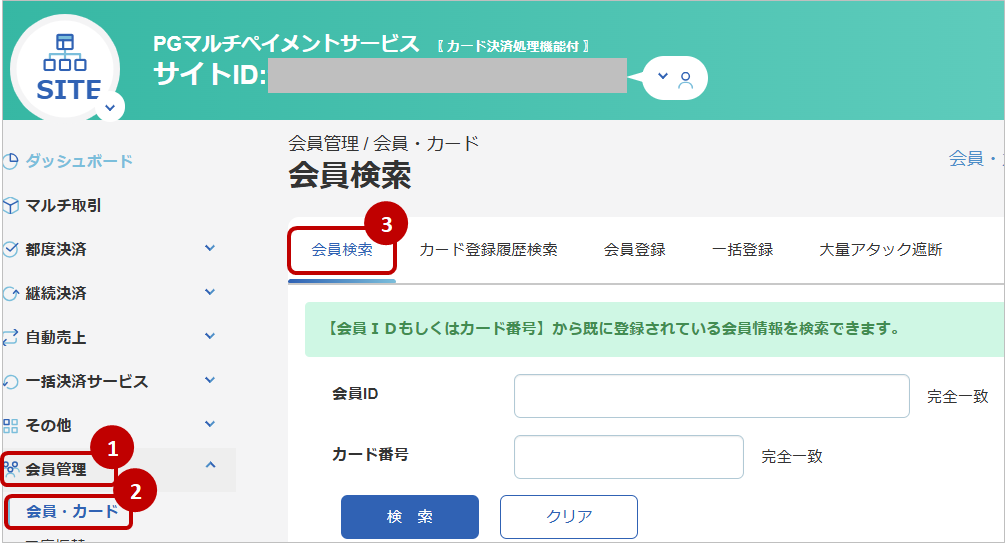Switch to the 会員検索 tab
The image size is (1005, 543).
[342, 250]
